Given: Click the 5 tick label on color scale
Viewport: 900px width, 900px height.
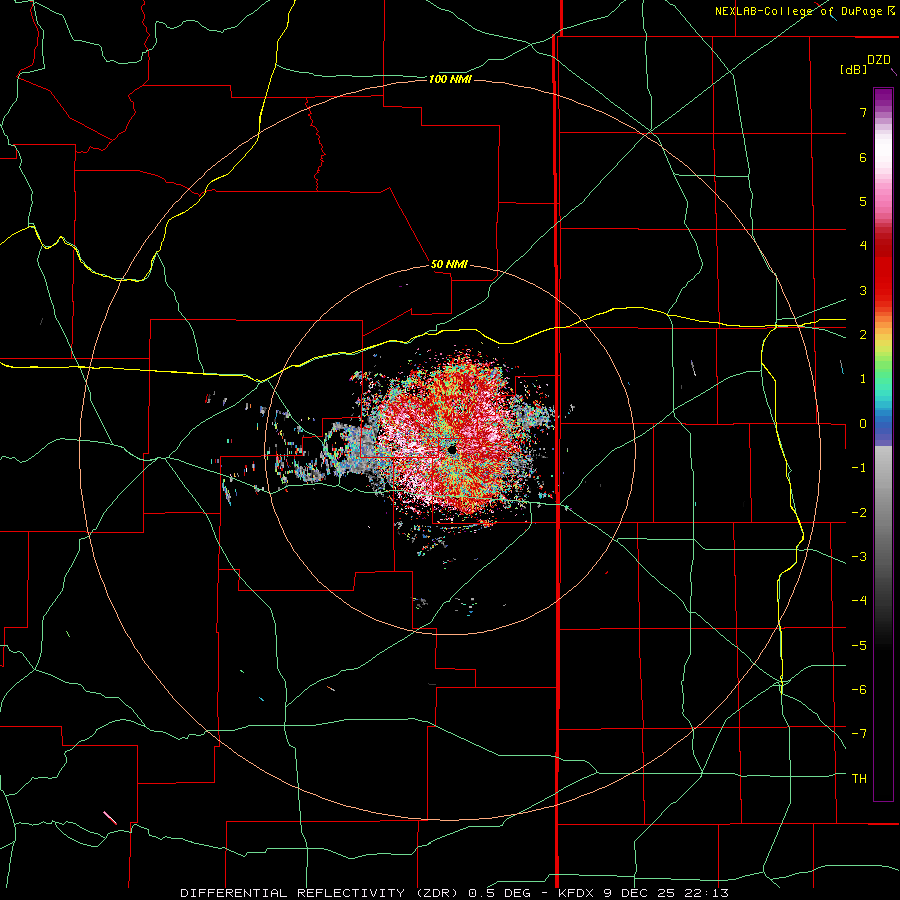Looking at the screenshot, I should click(x=863, y=201).
